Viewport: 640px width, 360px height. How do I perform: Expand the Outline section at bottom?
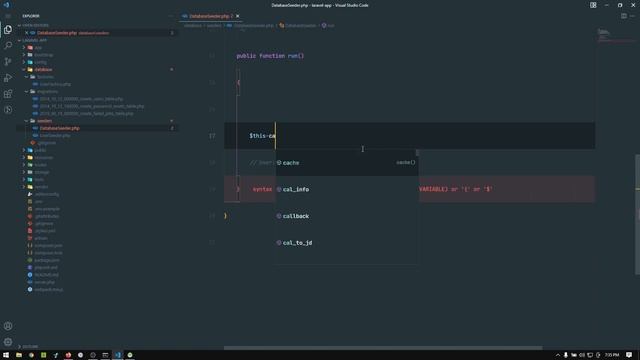[29, 346]
